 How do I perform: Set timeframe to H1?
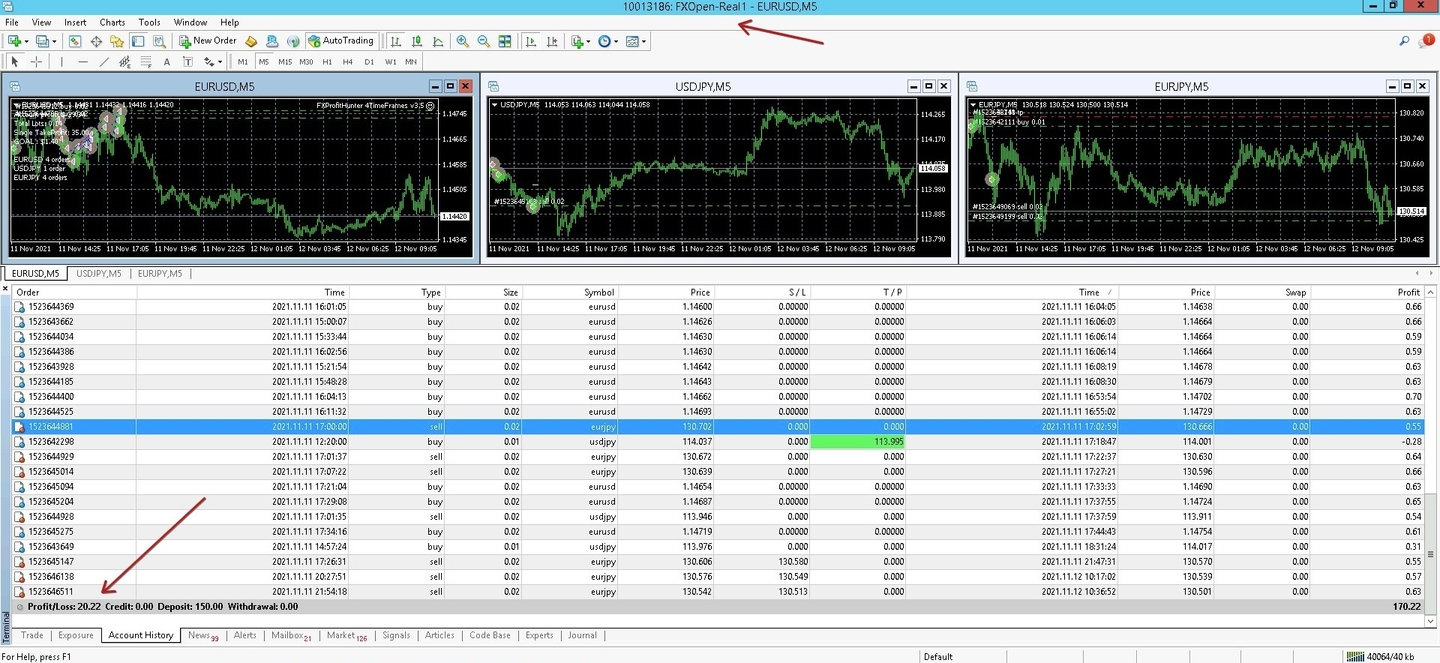pos(327,62)
